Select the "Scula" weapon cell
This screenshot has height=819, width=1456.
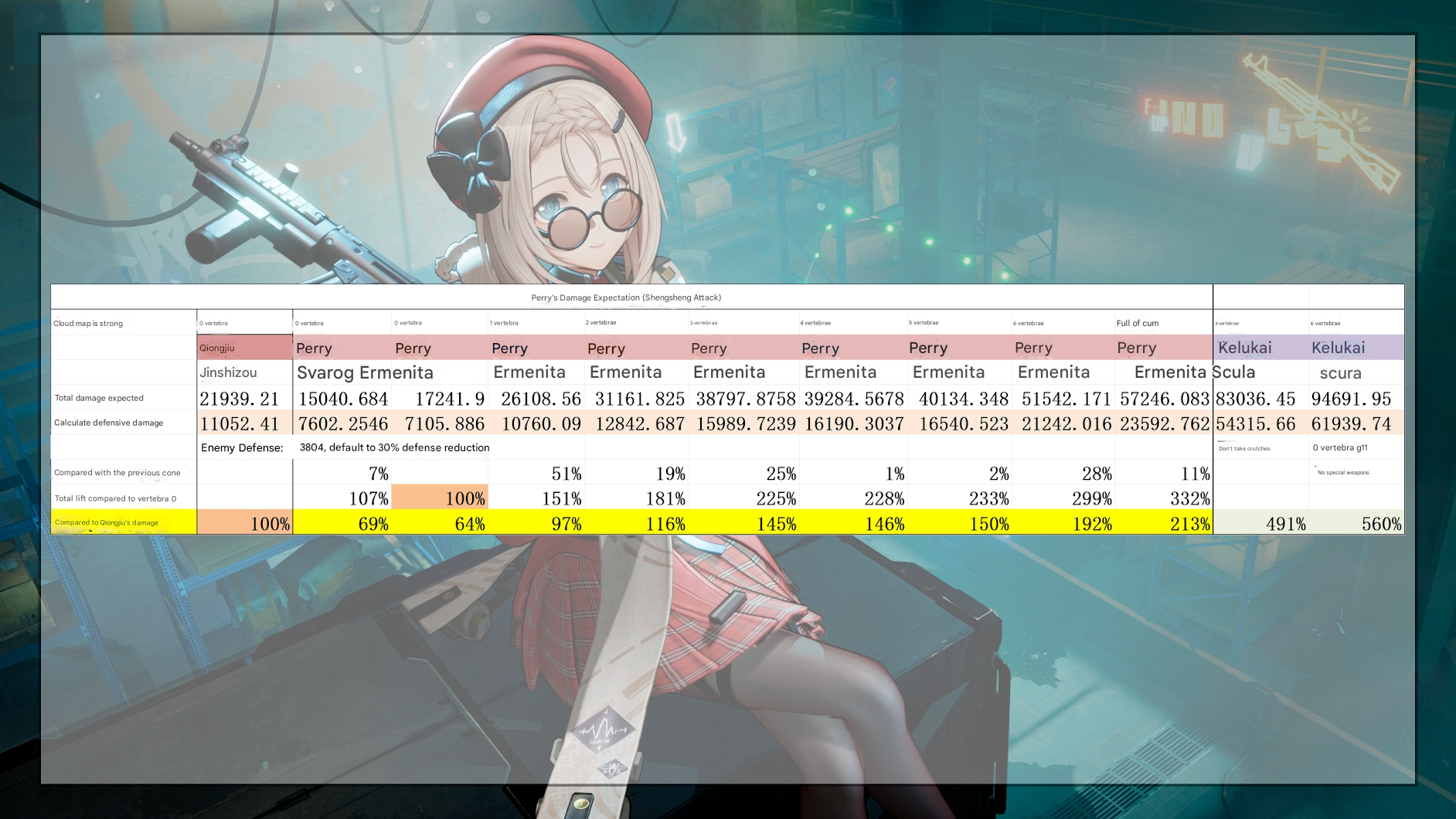[x=1233, y=372]
